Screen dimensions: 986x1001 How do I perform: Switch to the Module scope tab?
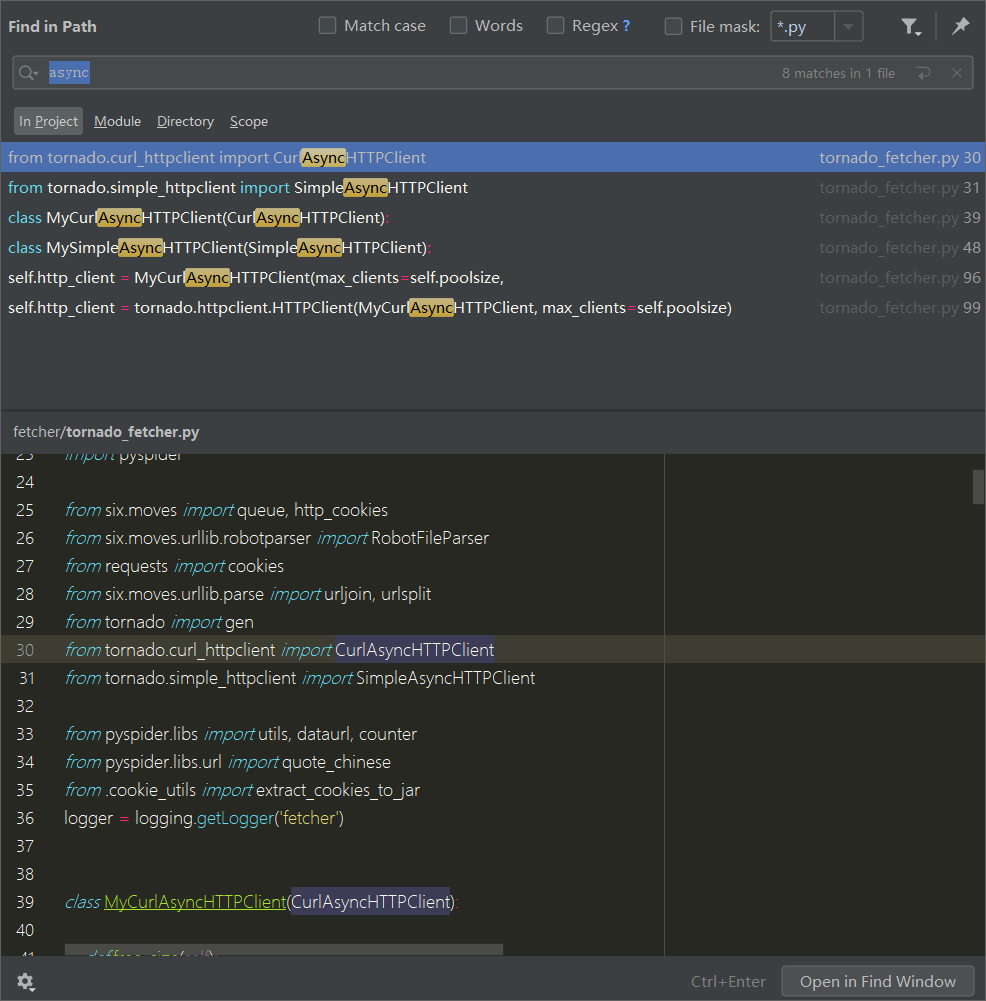(x=117, y=121)
